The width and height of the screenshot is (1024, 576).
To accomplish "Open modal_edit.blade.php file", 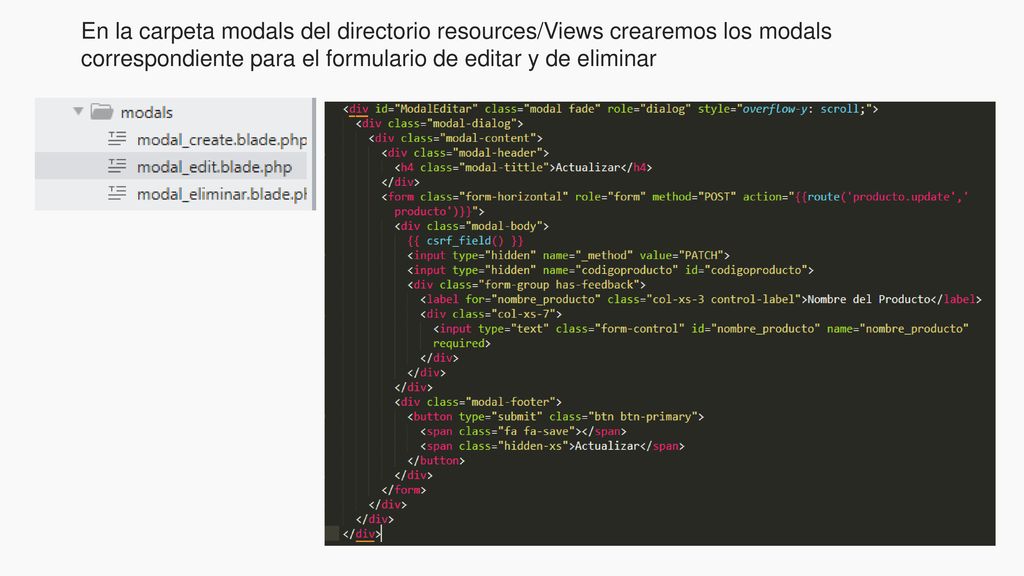I will click(x=214, y=167).
